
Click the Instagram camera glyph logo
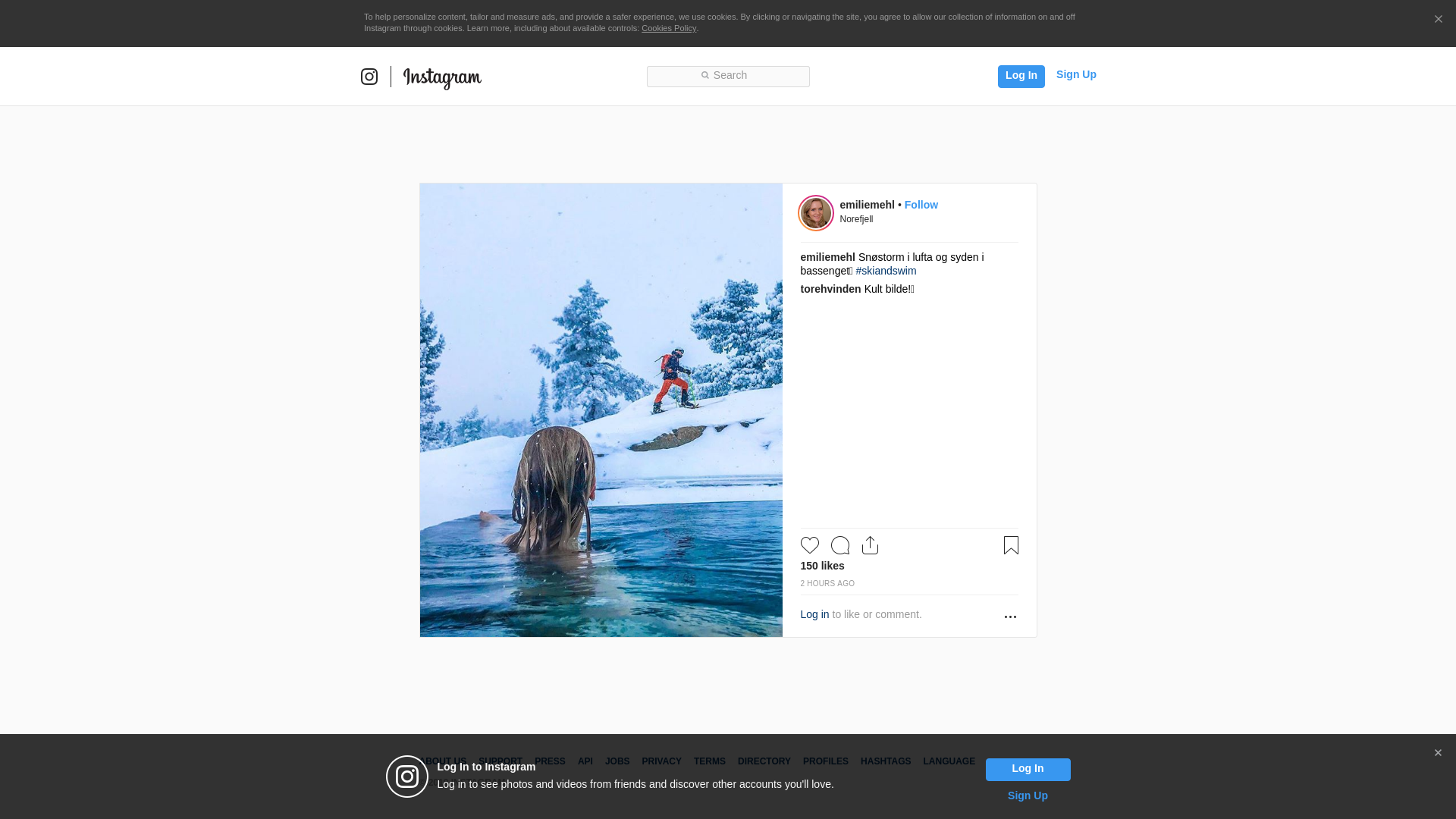coord(369,77)
